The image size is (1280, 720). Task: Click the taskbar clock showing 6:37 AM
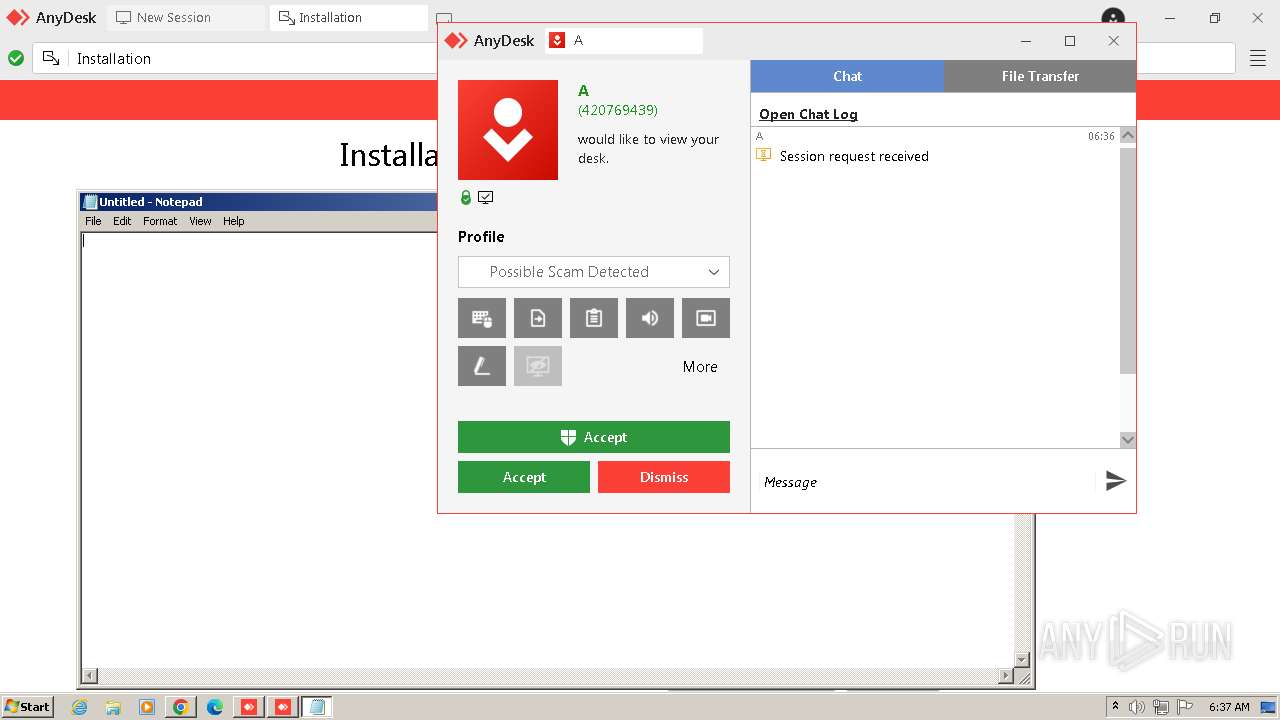1229,707
